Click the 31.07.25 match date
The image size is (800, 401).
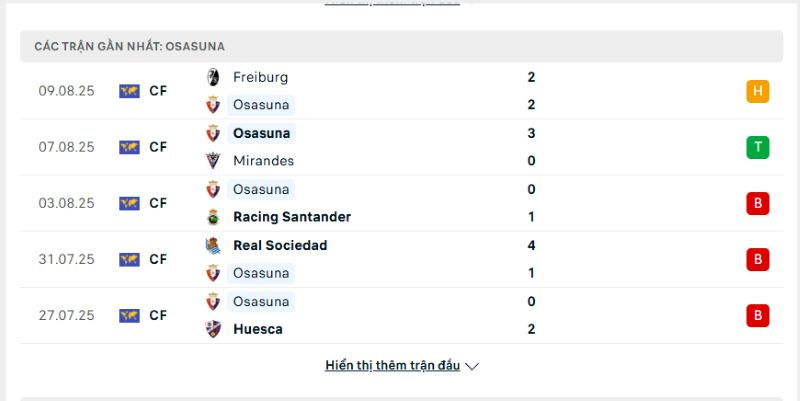tap(66, 260)
